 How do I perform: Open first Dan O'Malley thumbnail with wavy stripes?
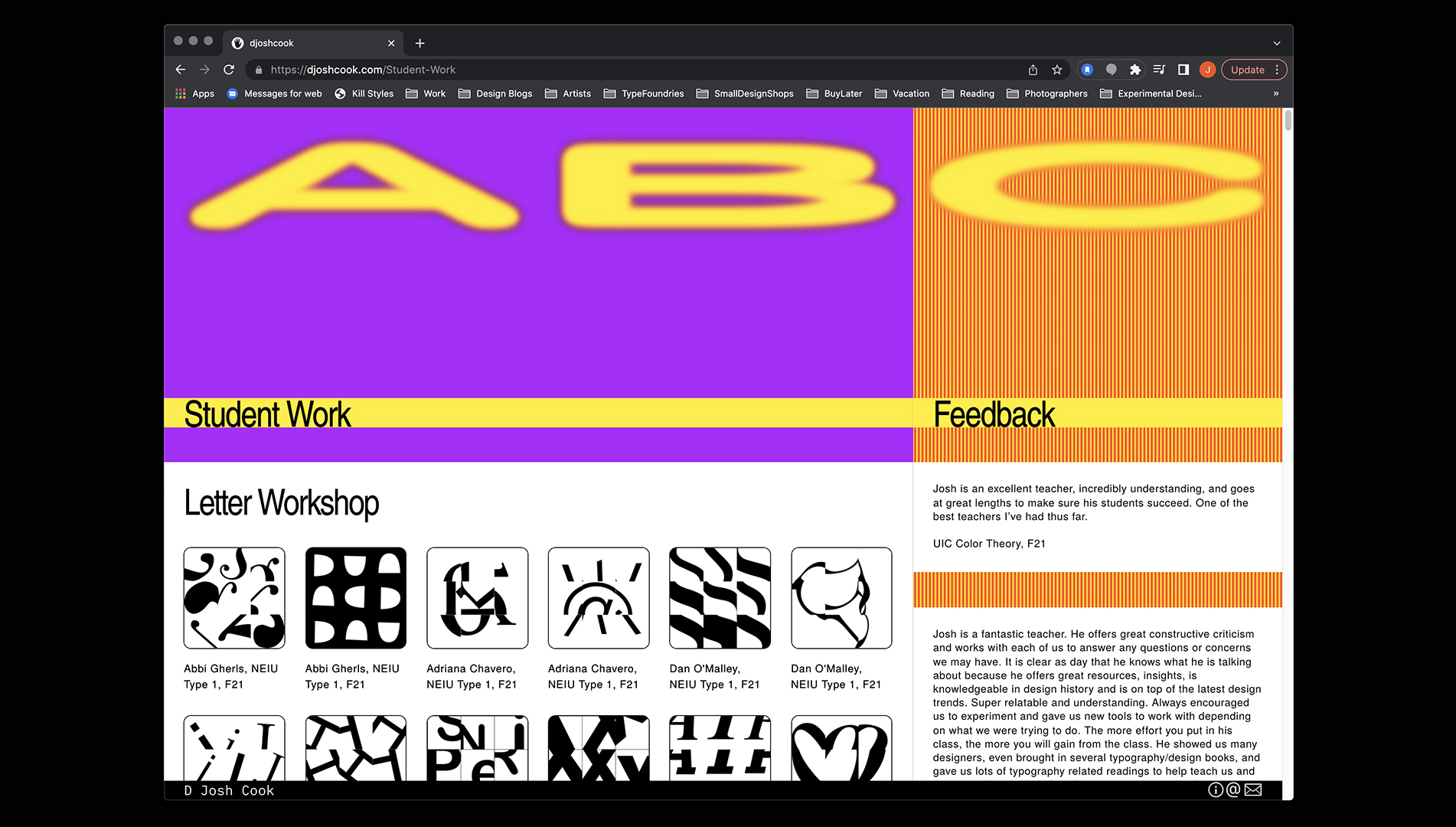(x=720, y=598)
